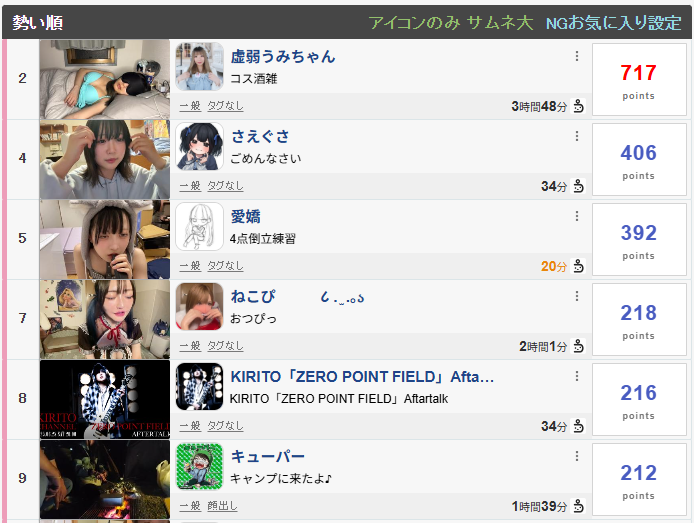
Task: Click the viewer icon beside 2時間1分
Action: (578, 346)
